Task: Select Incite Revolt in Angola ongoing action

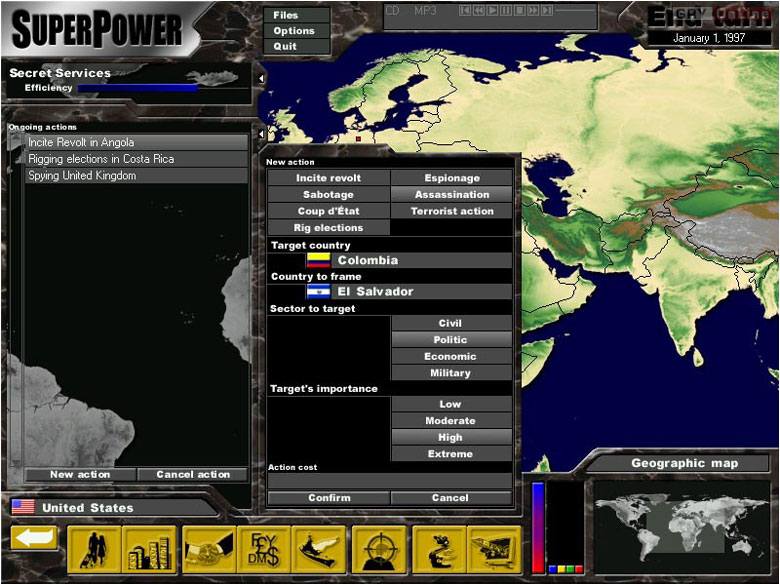Action: [136, 142]
